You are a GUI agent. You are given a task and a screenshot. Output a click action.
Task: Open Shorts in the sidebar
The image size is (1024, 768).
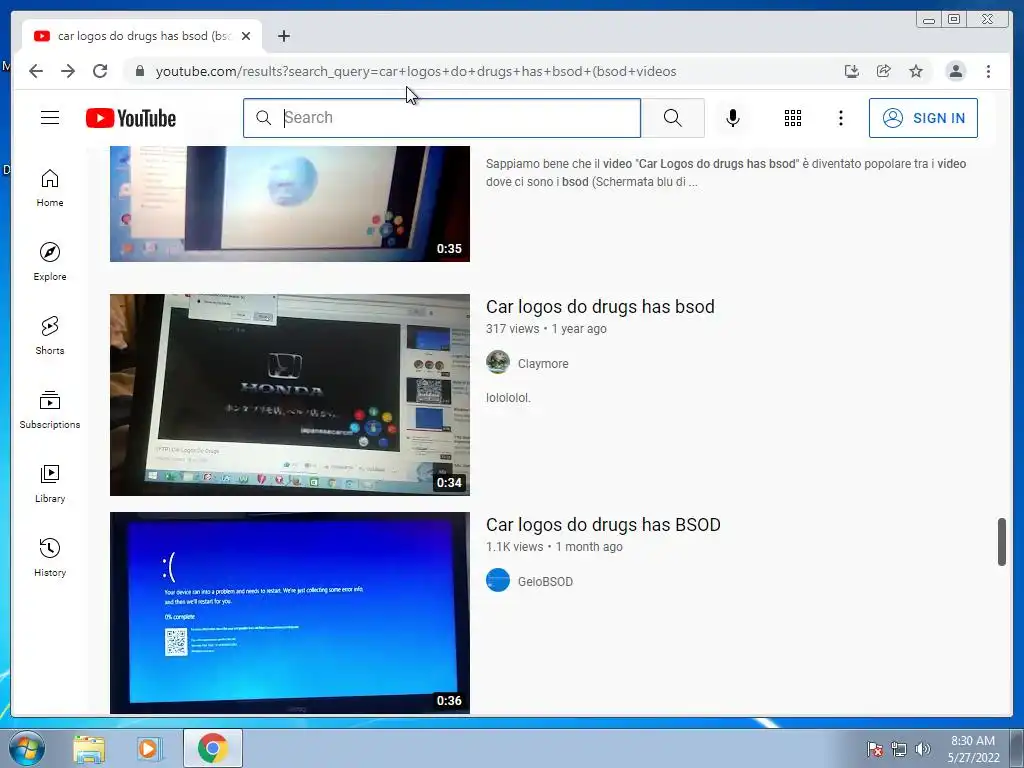coord(50,336)
